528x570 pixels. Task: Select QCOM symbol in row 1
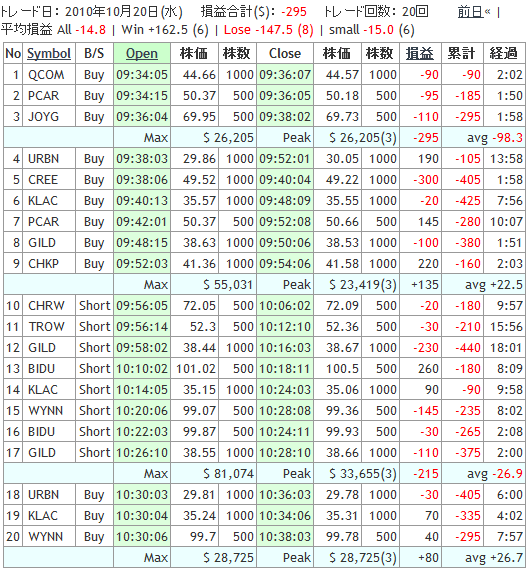(46, 75)
